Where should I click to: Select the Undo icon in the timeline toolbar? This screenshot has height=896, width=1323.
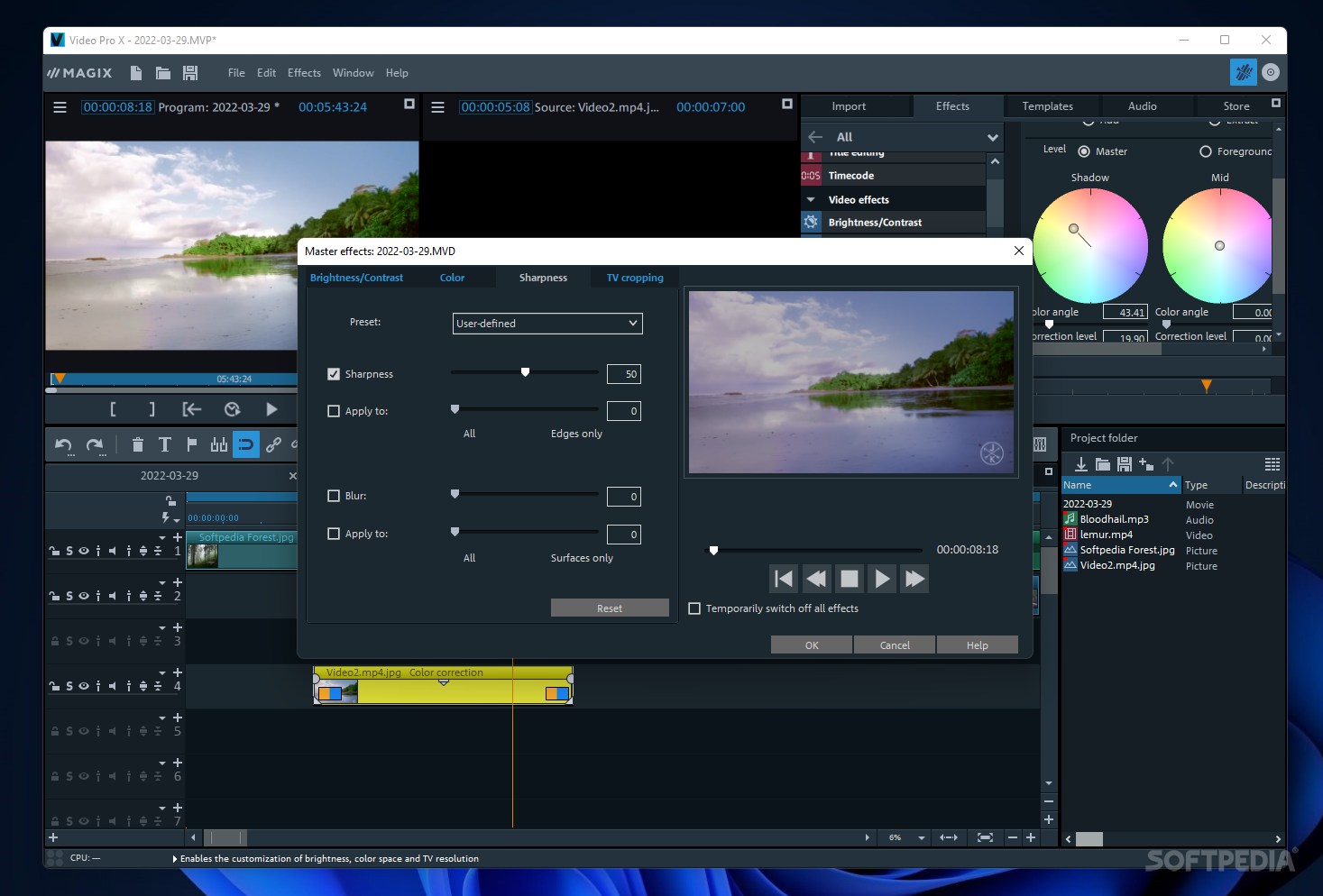[x=61, y=444]
